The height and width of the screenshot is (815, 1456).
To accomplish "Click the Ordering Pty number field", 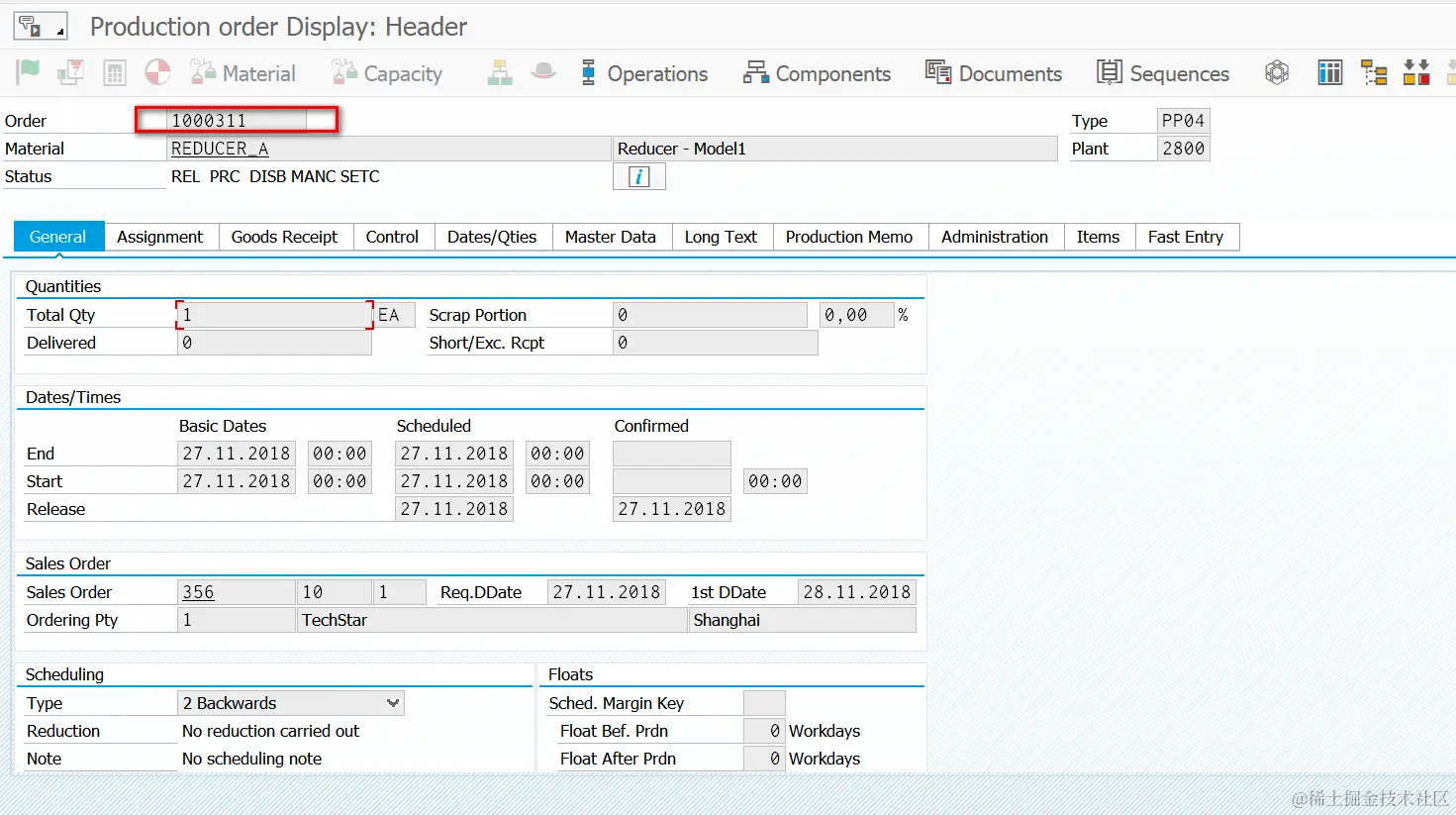I will (237, 620).
